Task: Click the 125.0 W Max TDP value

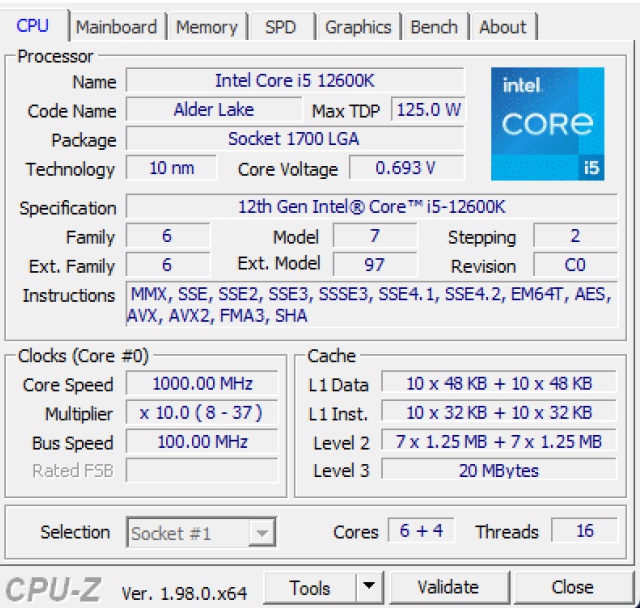Action: tap(428, 109)
